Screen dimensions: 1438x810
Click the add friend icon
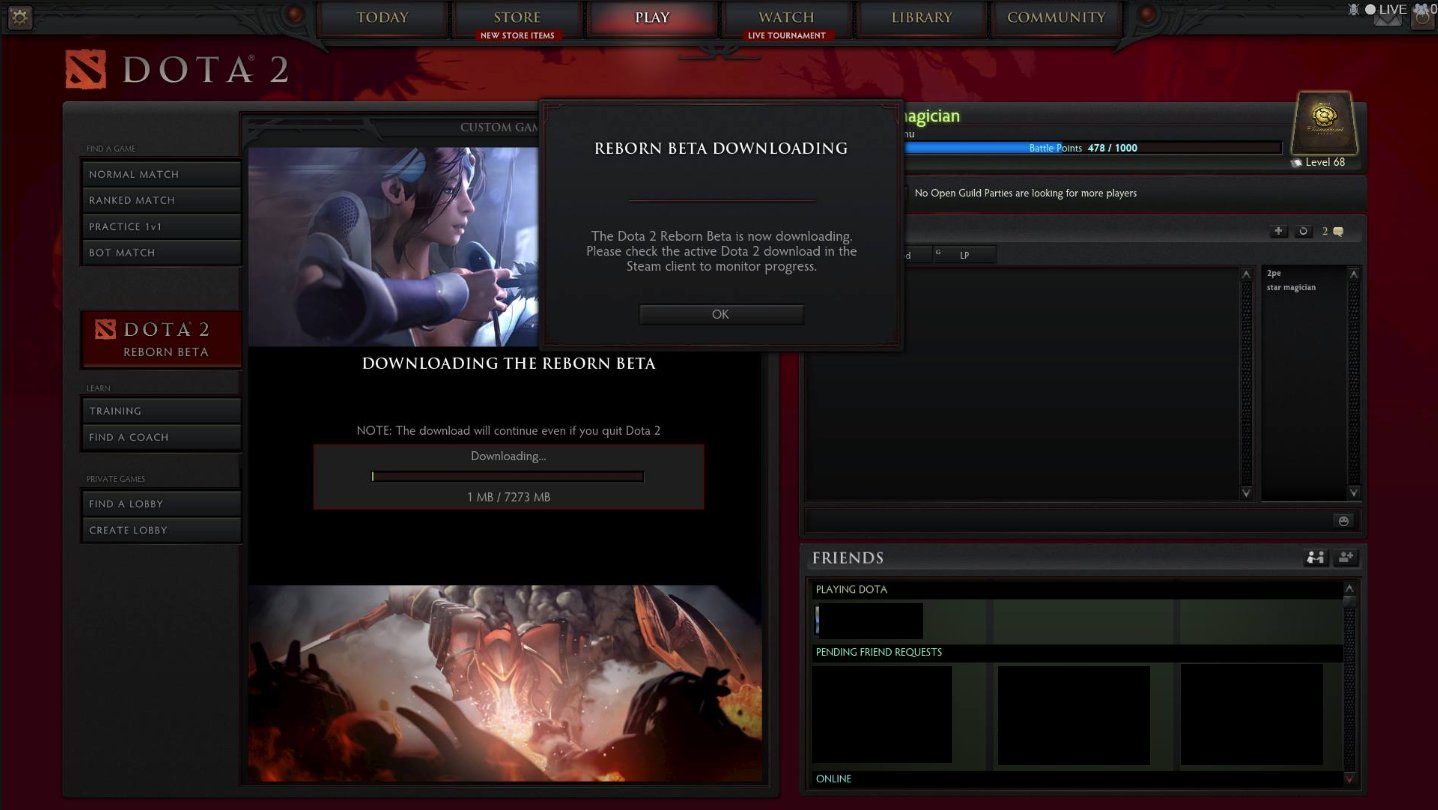pos(1346,558)
